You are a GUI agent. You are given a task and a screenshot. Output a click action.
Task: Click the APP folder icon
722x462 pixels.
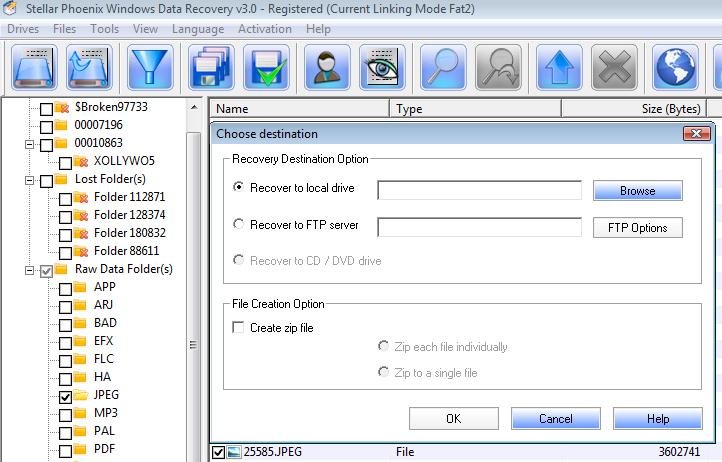pos(80,287)
